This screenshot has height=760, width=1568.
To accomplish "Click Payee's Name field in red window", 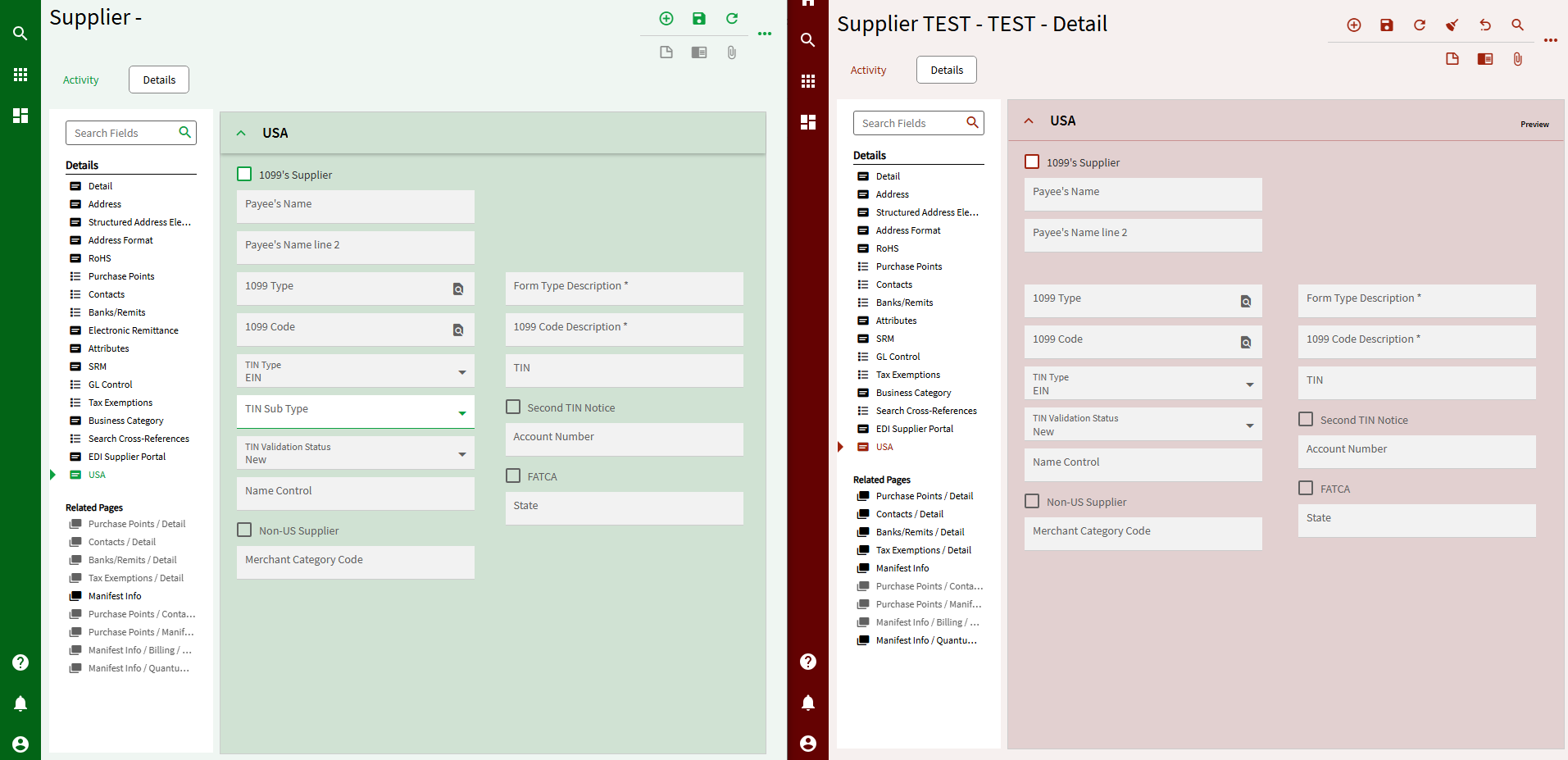I will click(x=1143, y=194).
